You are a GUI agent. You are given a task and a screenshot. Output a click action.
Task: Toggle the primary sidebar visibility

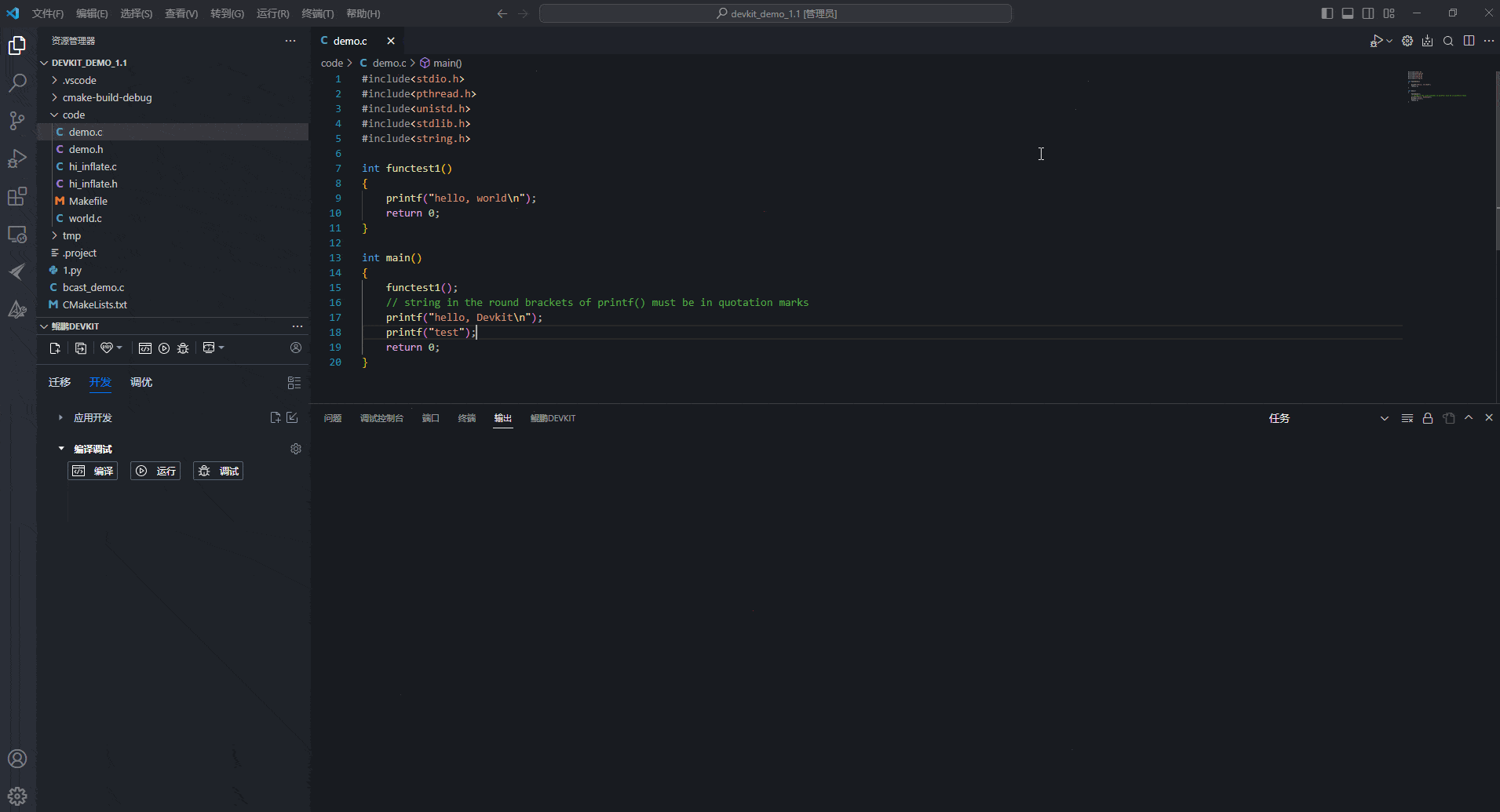1327,13
